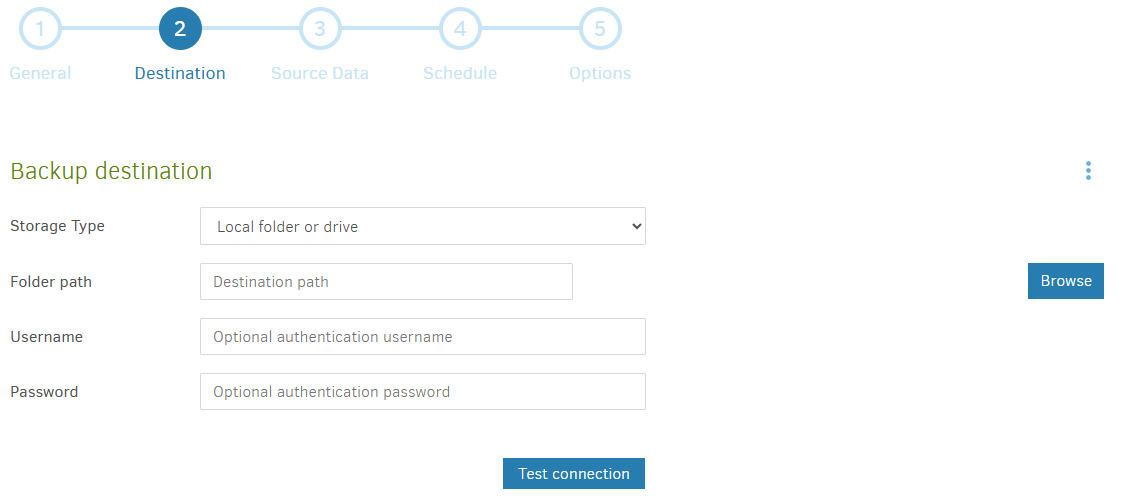
Task: Click the Test connection button
Action: click(x=573, y=474)
